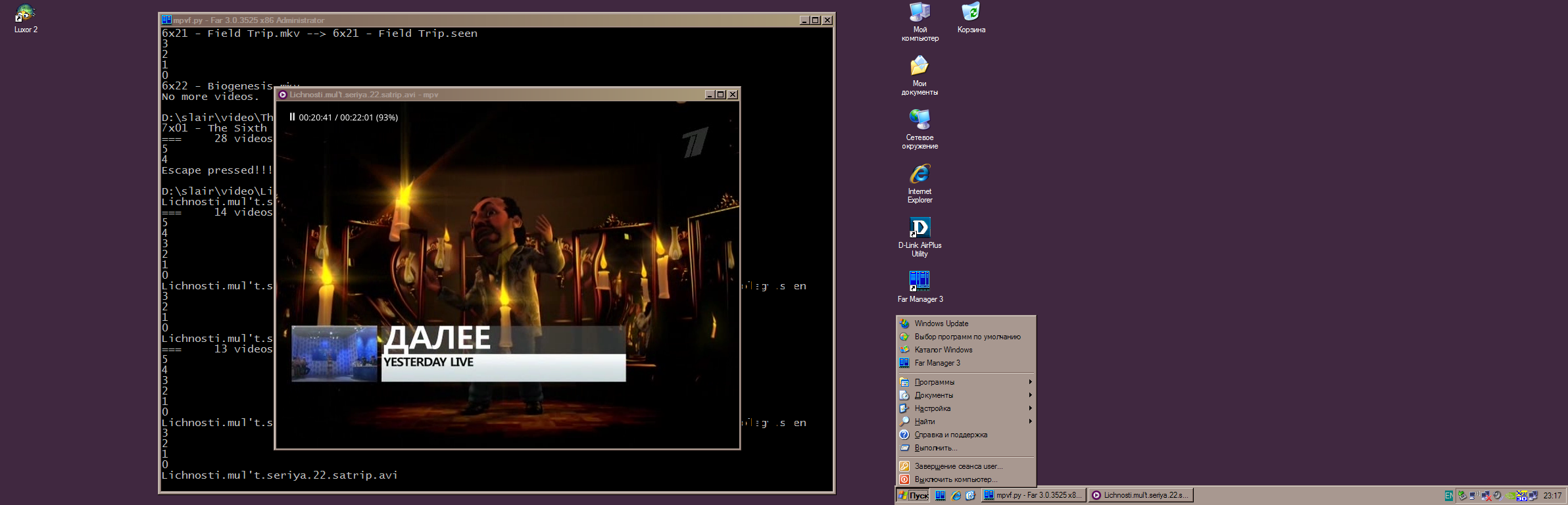This screenshot has height=505, width=1568.
Task: Expand the Программы submenu
Action: (x=966, y=382)
